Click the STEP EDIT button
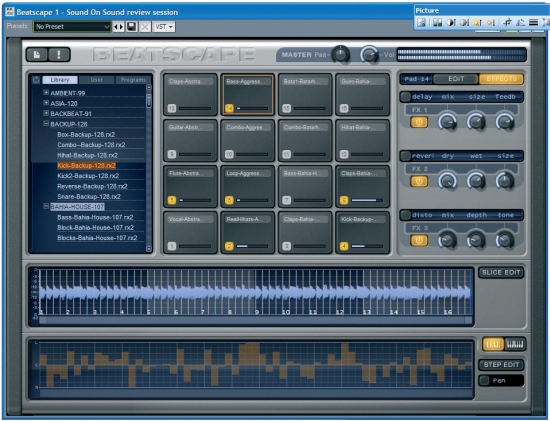 pyautogui.click(x=501, y=365)
